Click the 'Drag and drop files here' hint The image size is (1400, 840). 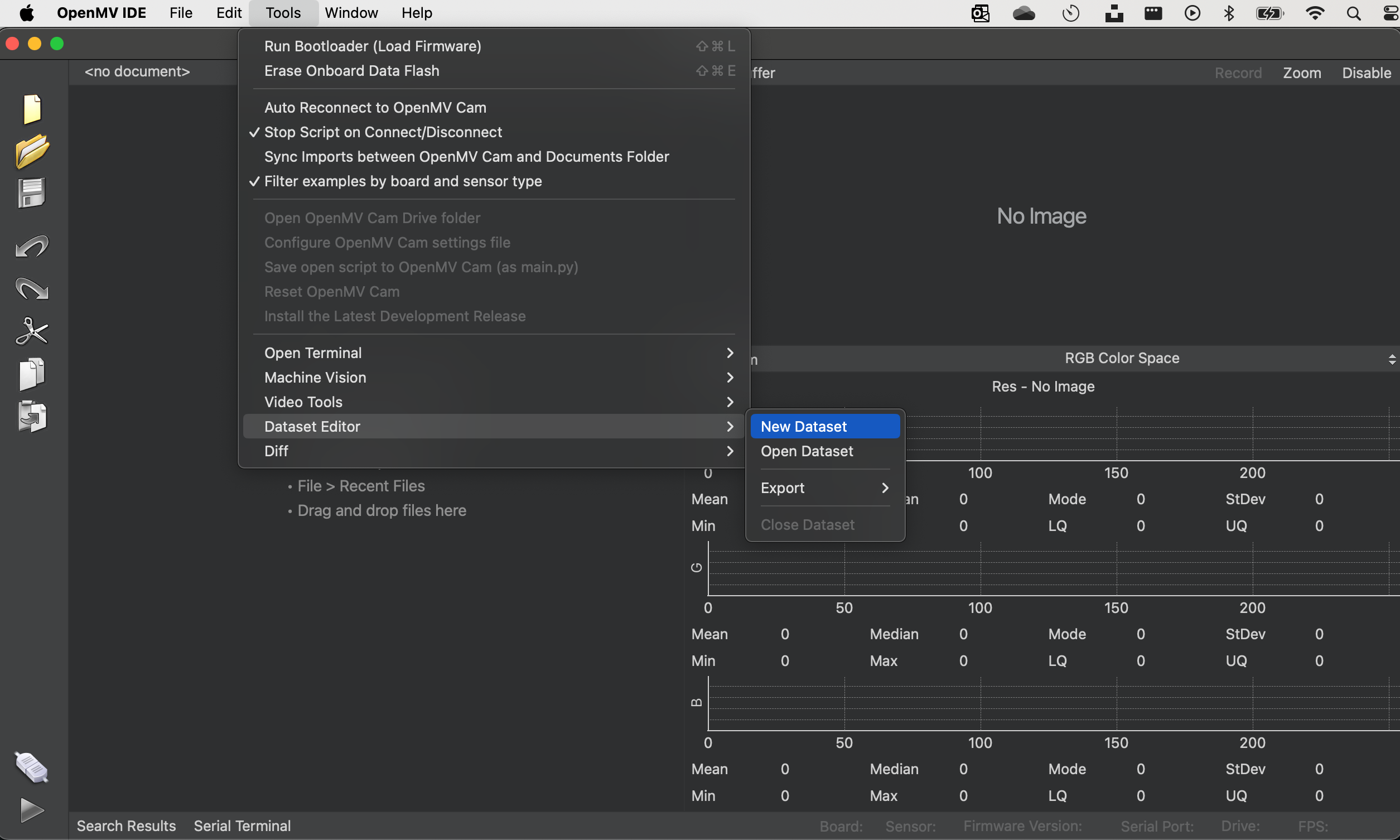(x=382, y=510)
